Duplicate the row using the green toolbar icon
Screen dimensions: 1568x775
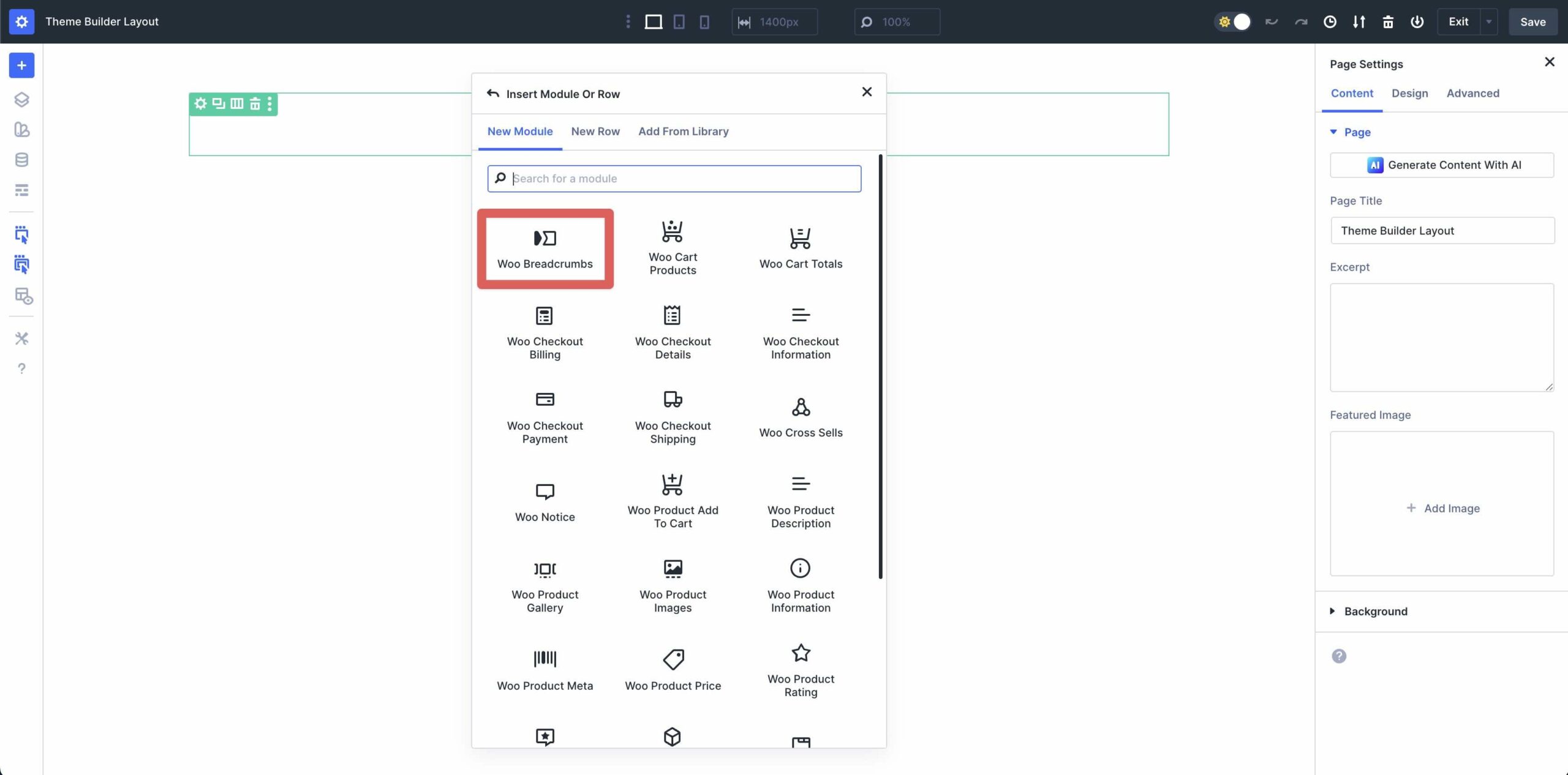[217, 103]
